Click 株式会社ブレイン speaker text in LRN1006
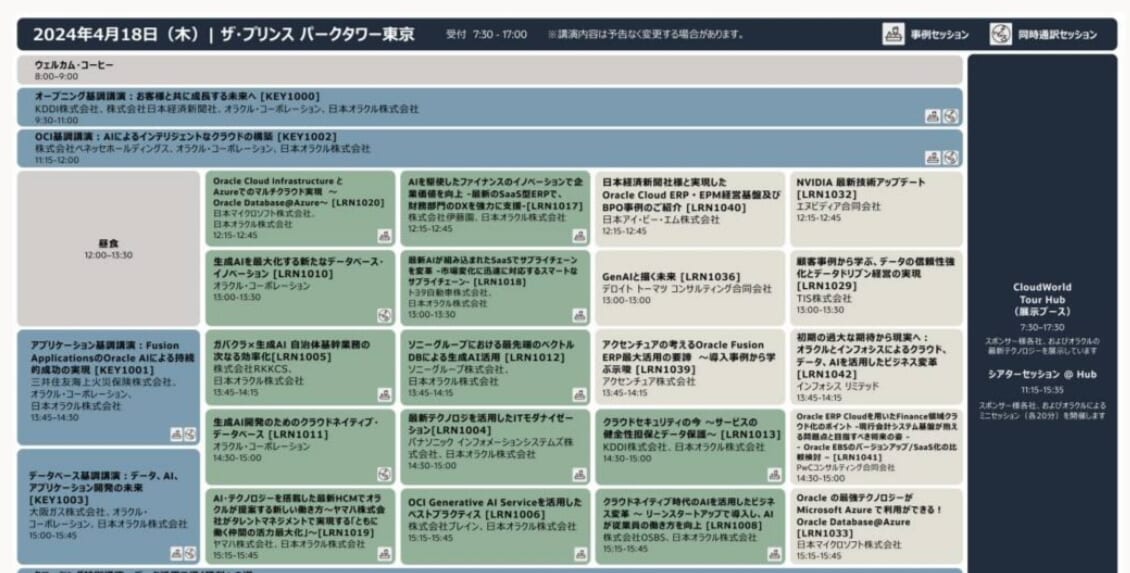This screenshot has height=573, width=1130. (x=443, y=527)
